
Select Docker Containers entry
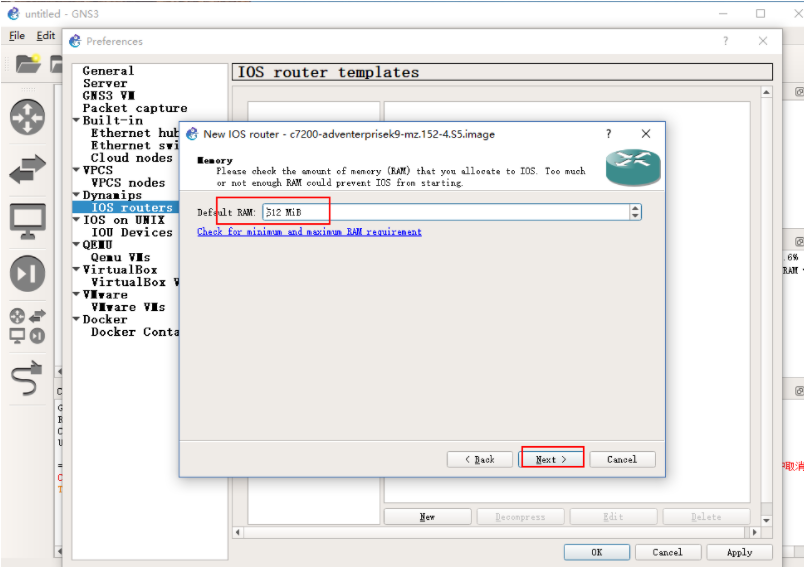tap(134, 332)
